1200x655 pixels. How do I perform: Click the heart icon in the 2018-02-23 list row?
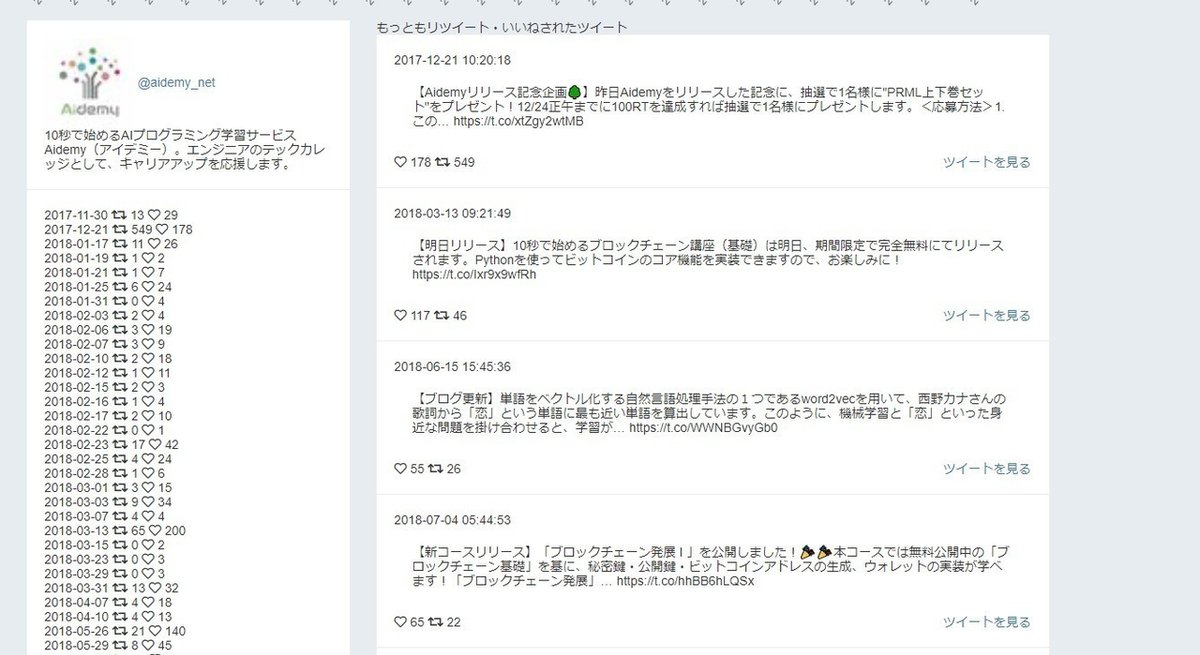pyautogui.click(x=156, y=444)
